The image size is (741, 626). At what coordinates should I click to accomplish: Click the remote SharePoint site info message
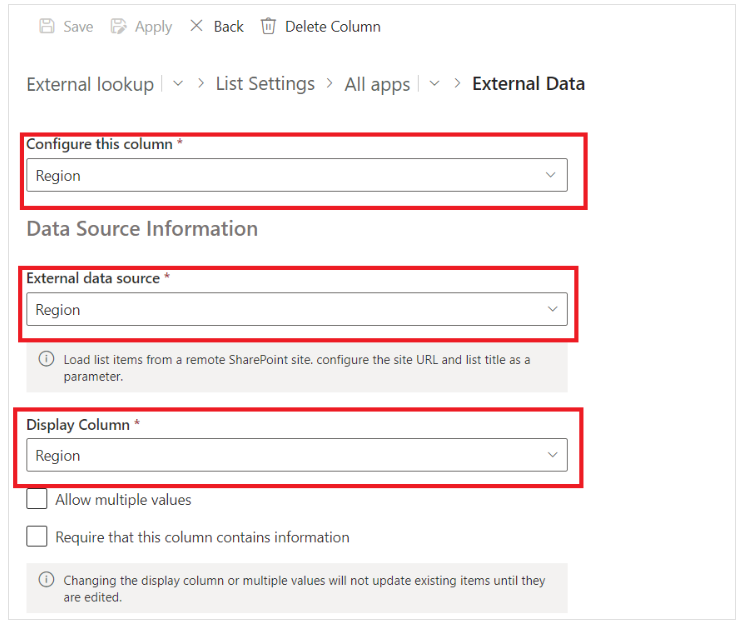click(x=297, y=368)
